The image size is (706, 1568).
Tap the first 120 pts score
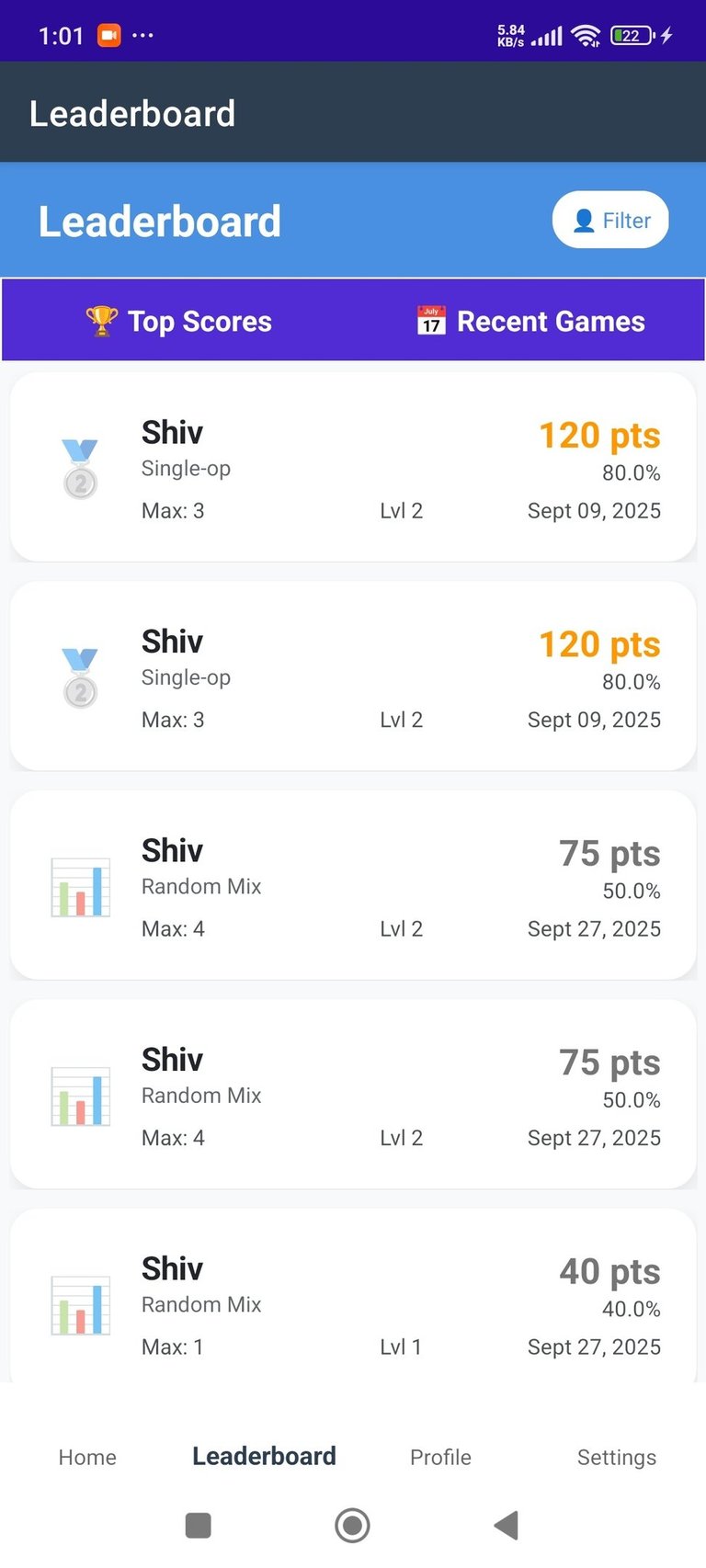coord(599,435)
